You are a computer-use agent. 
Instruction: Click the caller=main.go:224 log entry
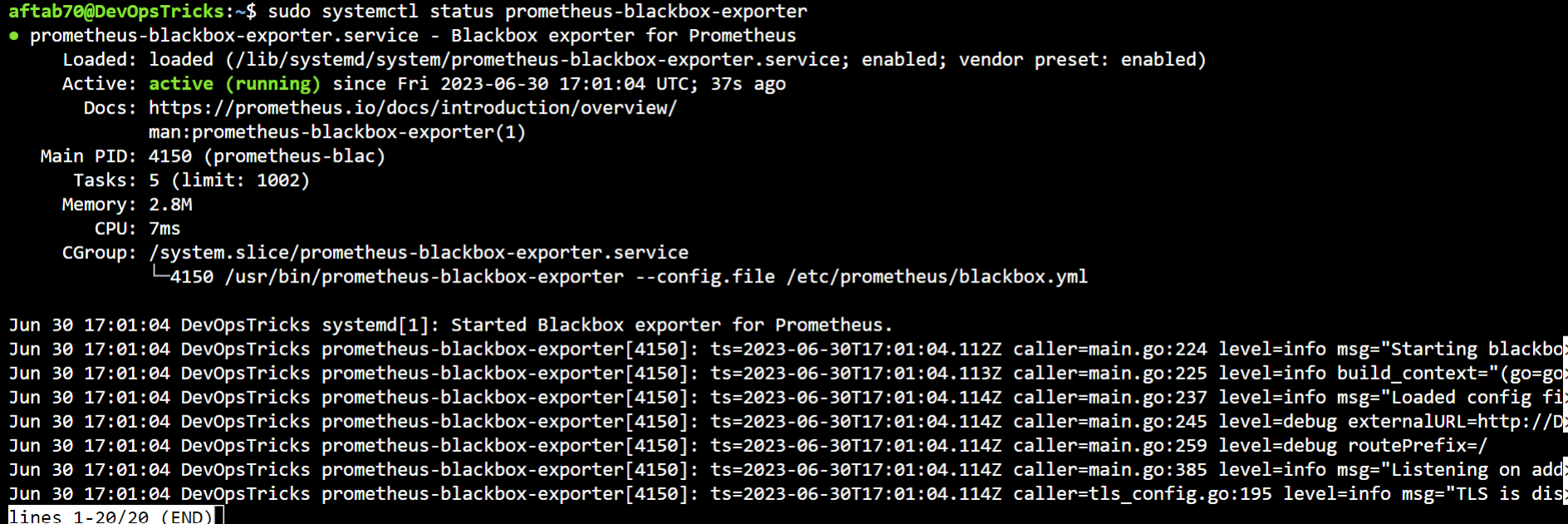point(1110,349)
